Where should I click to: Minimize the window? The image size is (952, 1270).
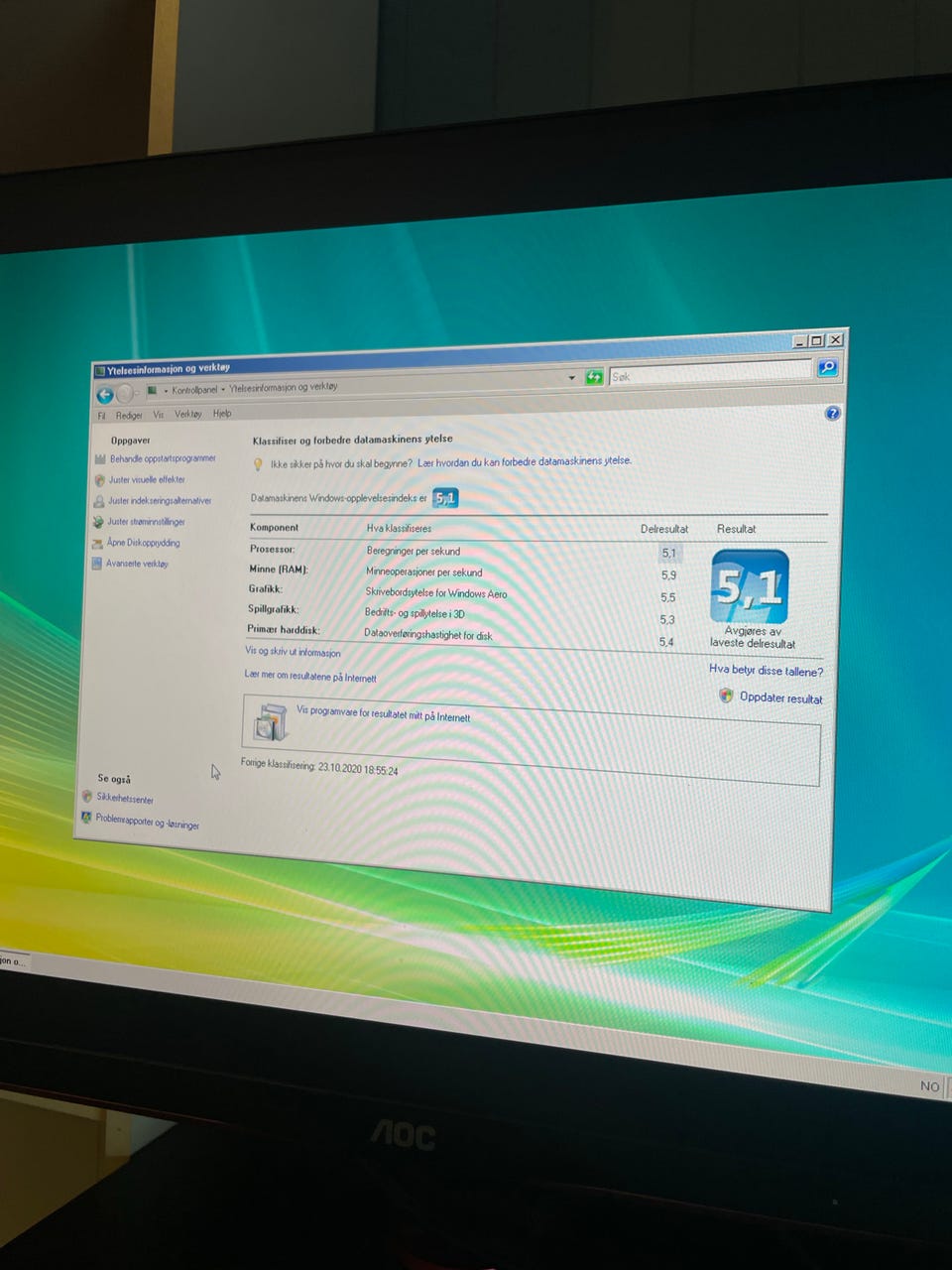800,341
